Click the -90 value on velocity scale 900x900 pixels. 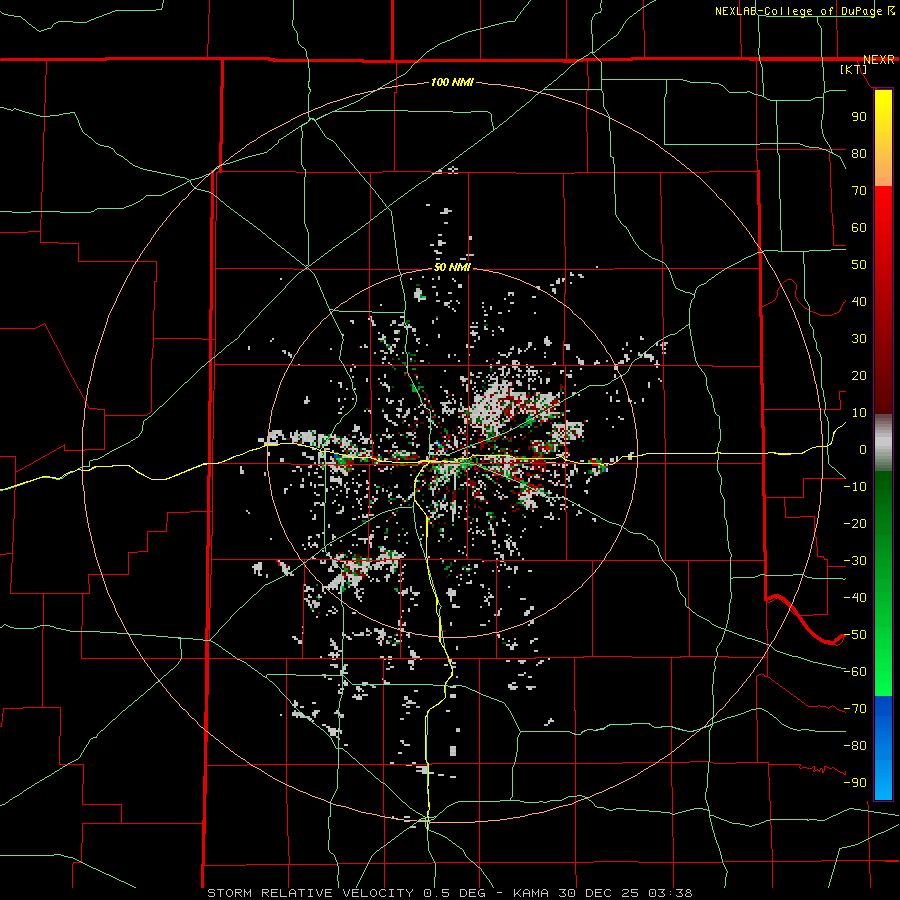click(855, 783)
